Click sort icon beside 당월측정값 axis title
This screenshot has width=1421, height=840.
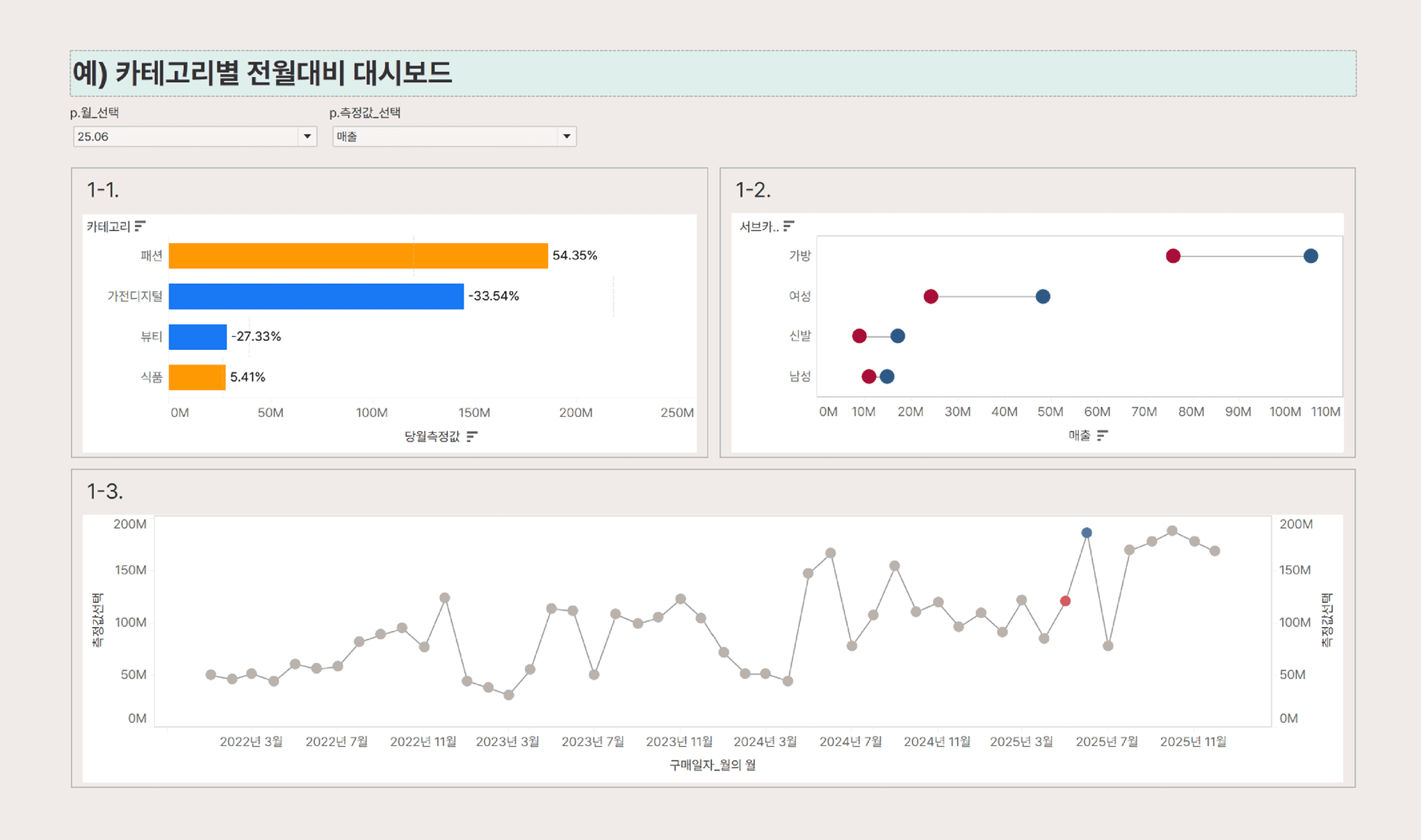tap(472, 436)
